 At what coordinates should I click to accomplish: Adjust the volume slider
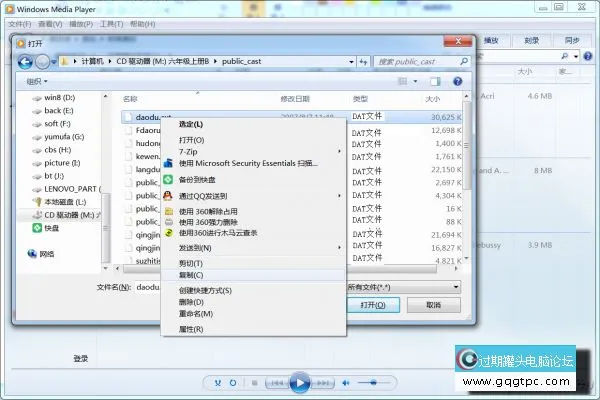[x=373, y=382]
